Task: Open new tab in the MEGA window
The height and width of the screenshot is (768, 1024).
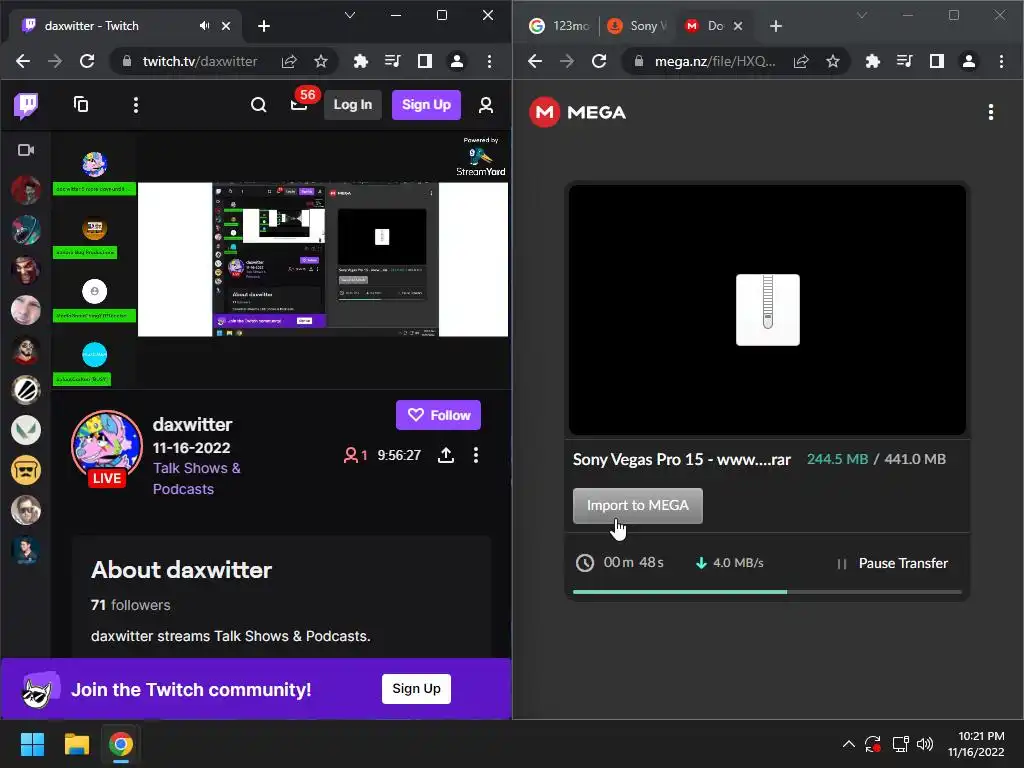Action: click(x=776, y=25)
